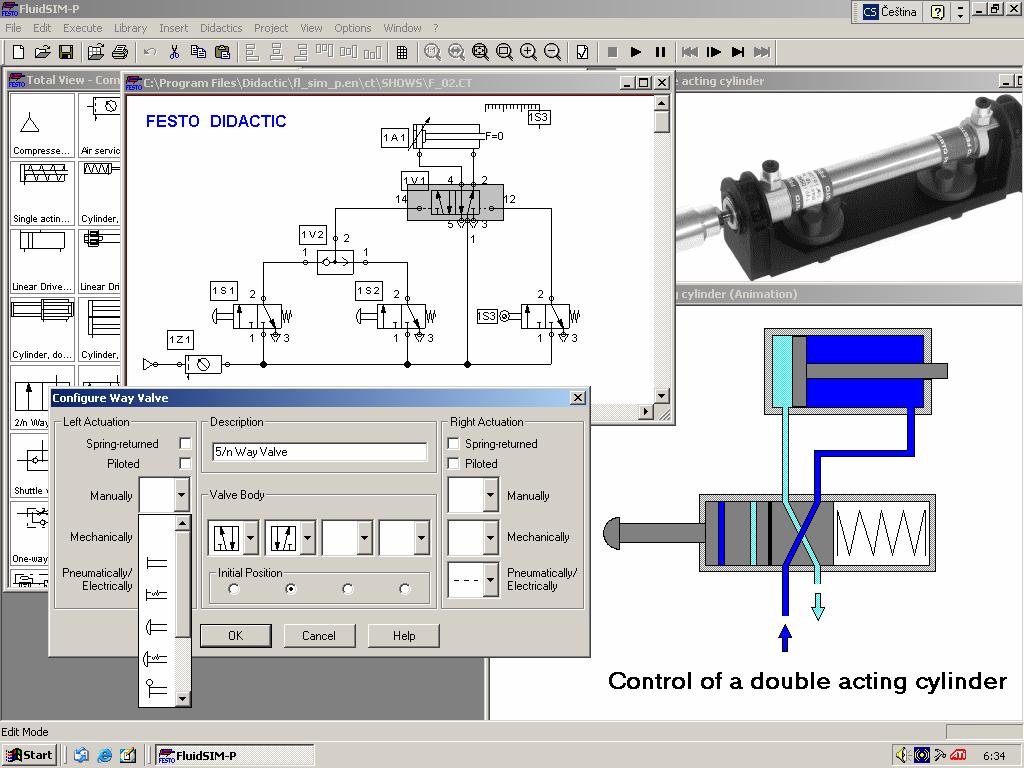Click the volume speaker icon in system tray
The width and height of the screenshot is (1024, 768).
(902, 756)
